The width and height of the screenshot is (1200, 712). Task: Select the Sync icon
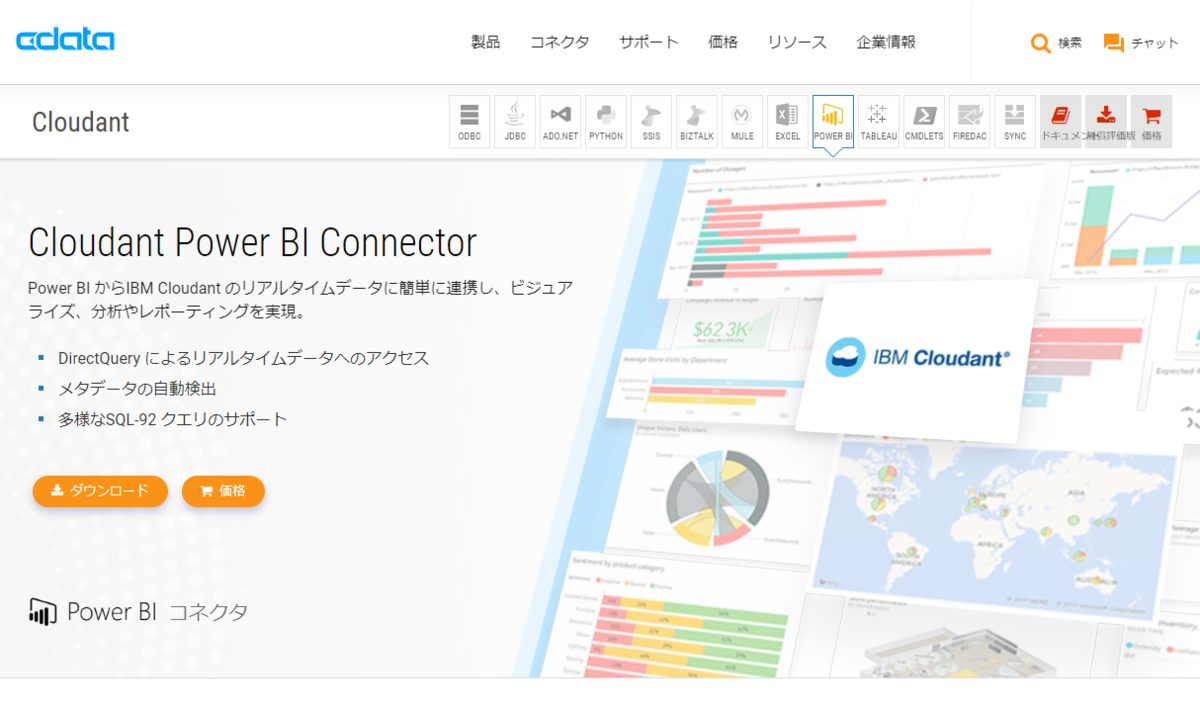point(1015,122)
